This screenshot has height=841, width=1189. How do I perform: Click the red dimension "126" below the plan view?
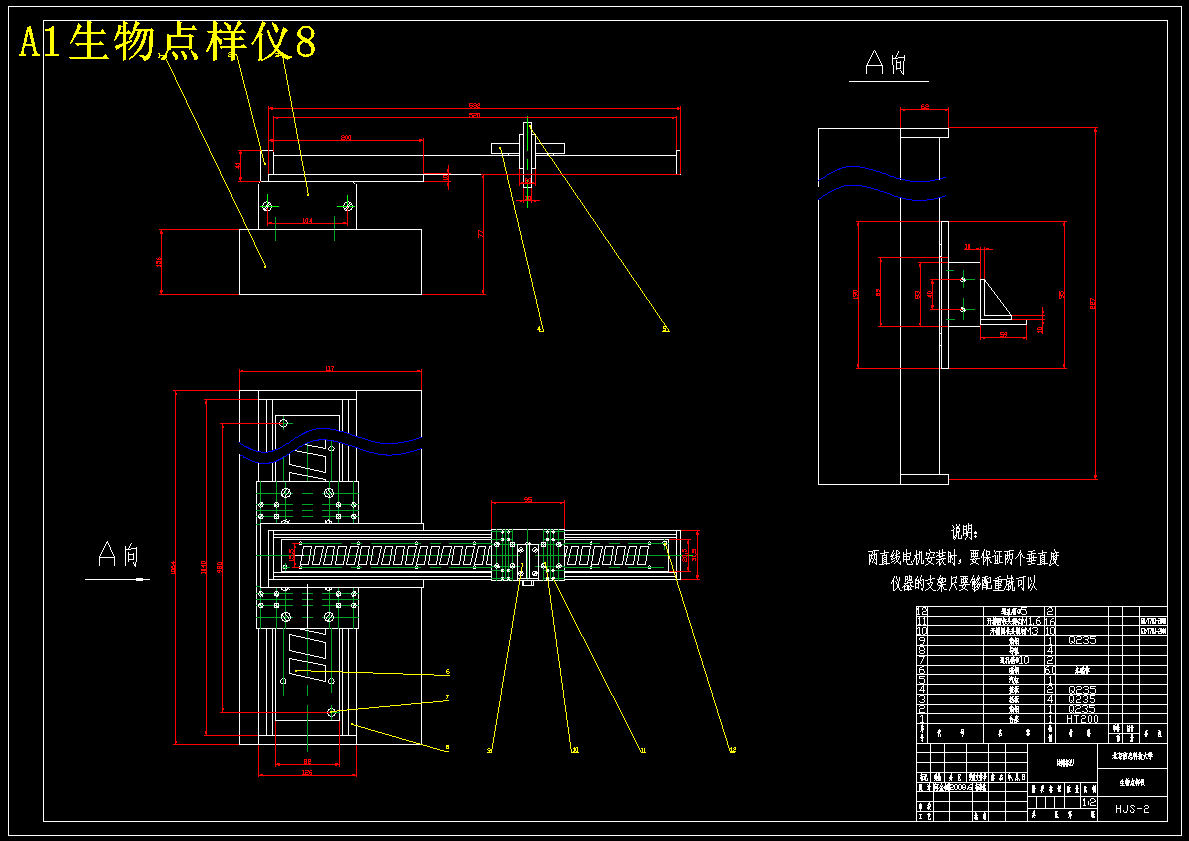[x=307, y=772]
